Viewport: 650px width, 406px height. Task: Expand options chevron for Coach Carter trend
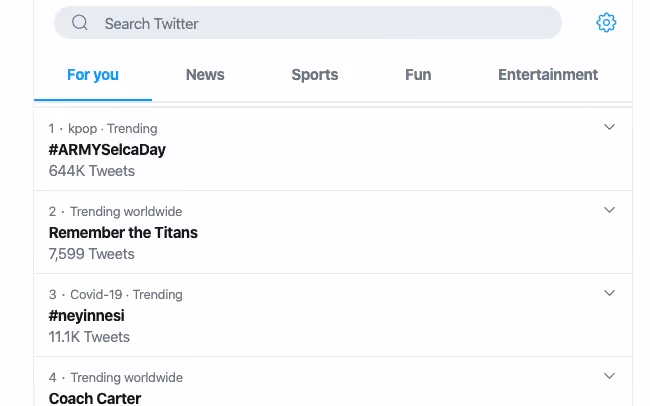[x=609, y=376]
